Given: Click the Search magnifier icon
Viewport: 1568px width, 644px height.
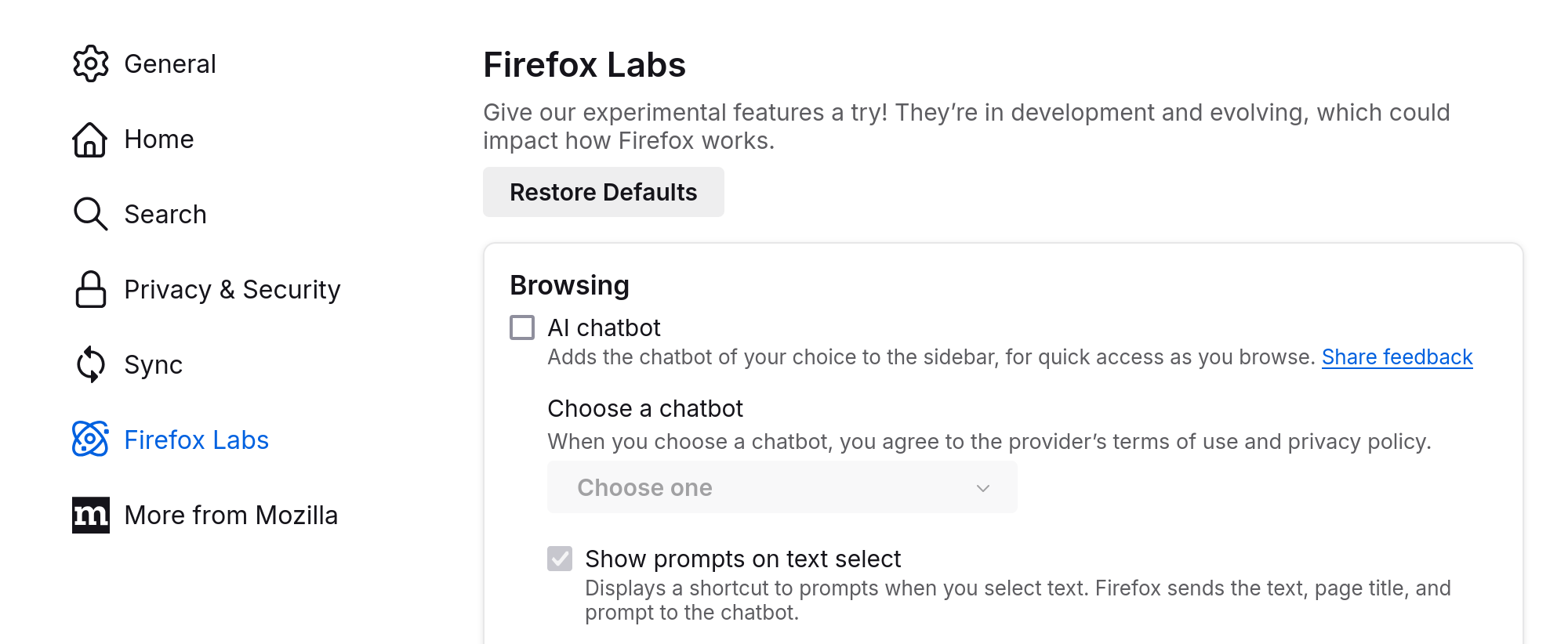Looking at the screenshot, I should pyautogui.click(x=90, y=214).
